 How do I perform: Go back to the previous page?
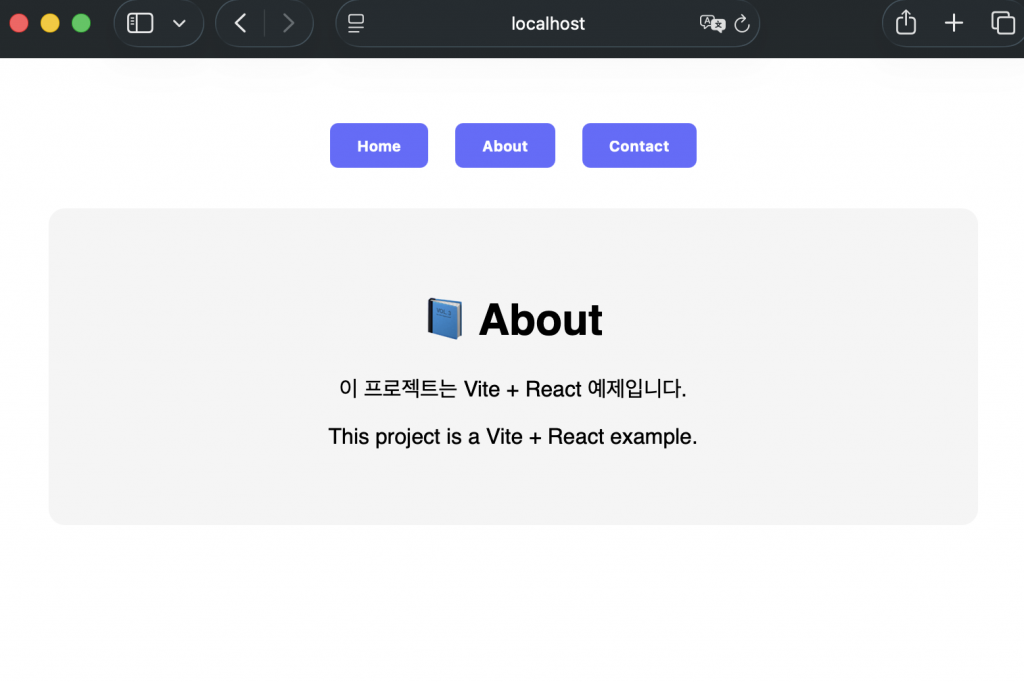[x=240, y=23]
